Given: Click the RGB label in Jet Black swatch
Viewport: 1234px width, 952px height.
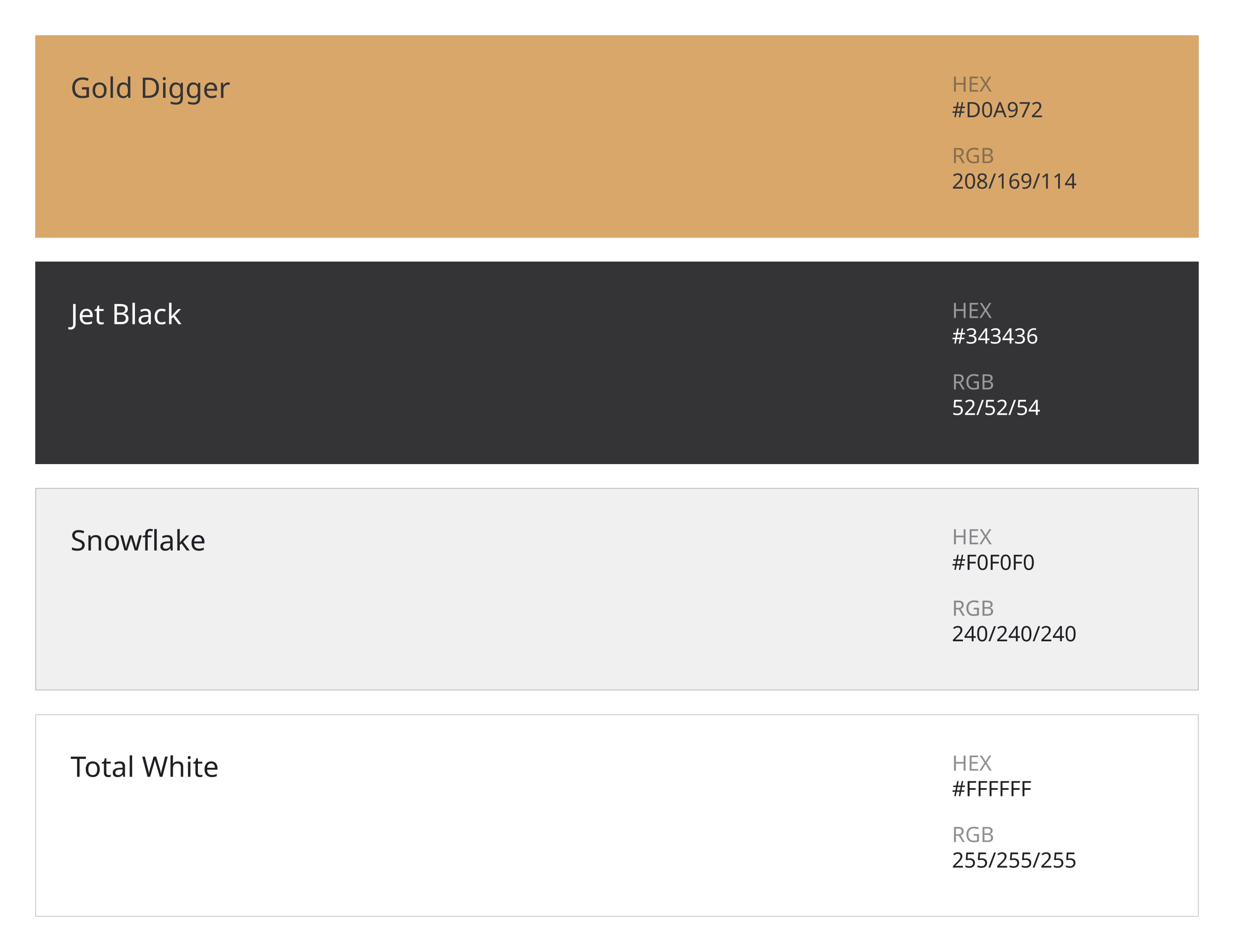Looking at the screenshot, I should (972, 382).
